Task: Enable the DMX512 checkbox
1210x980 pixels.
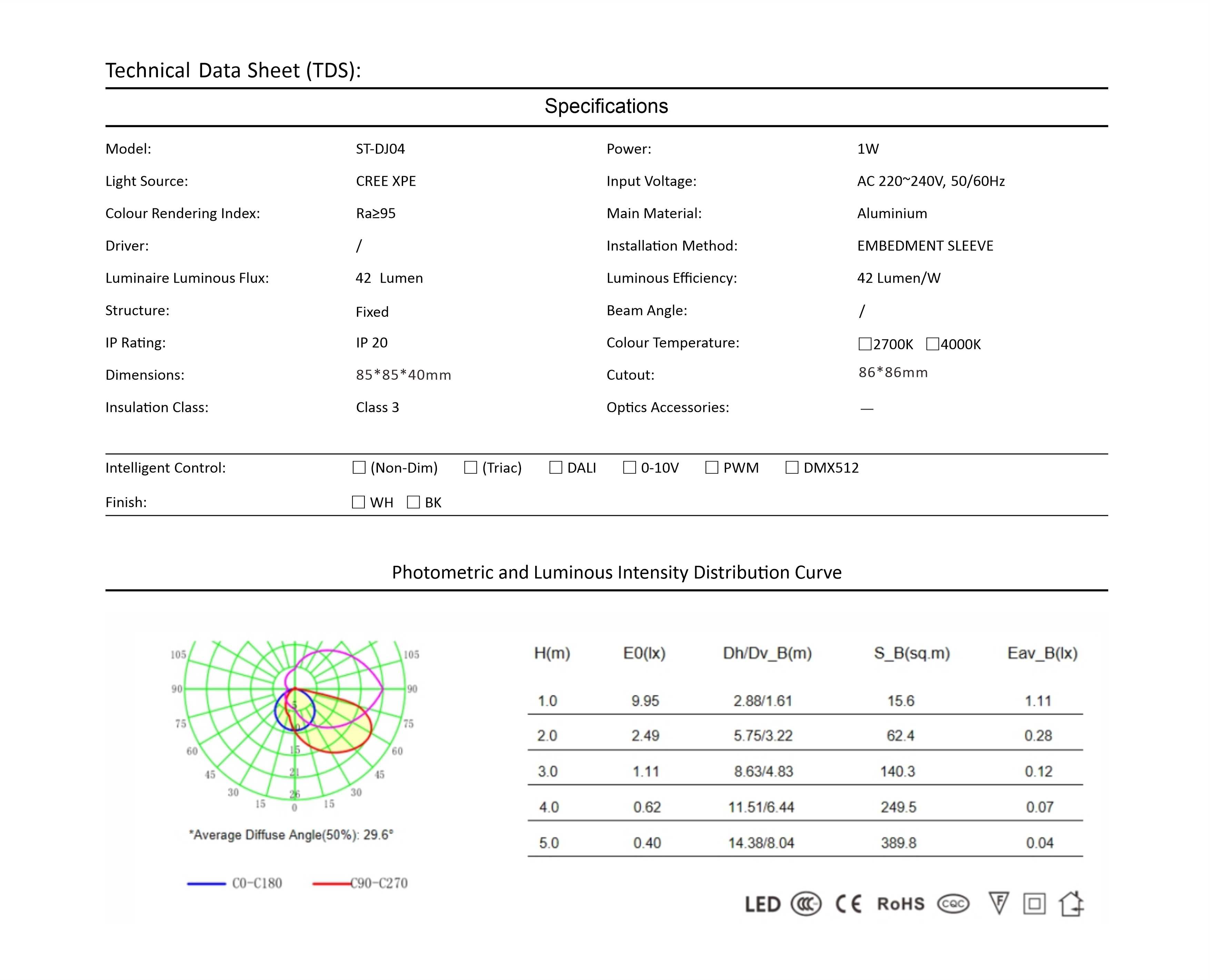Action: (x=792, y=468)
